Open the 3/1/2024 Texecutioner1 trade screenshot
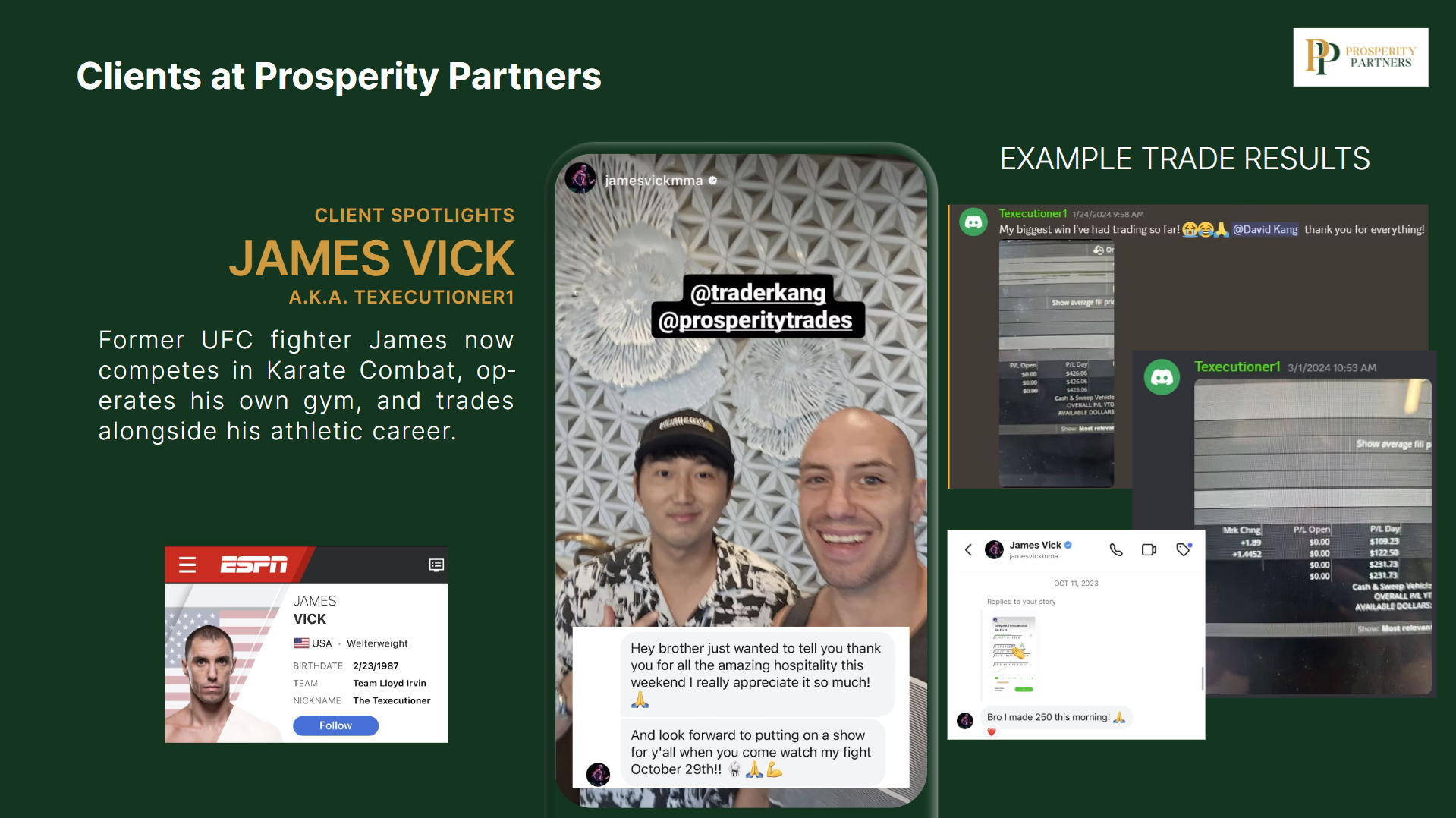 (x=1313, y=536)
